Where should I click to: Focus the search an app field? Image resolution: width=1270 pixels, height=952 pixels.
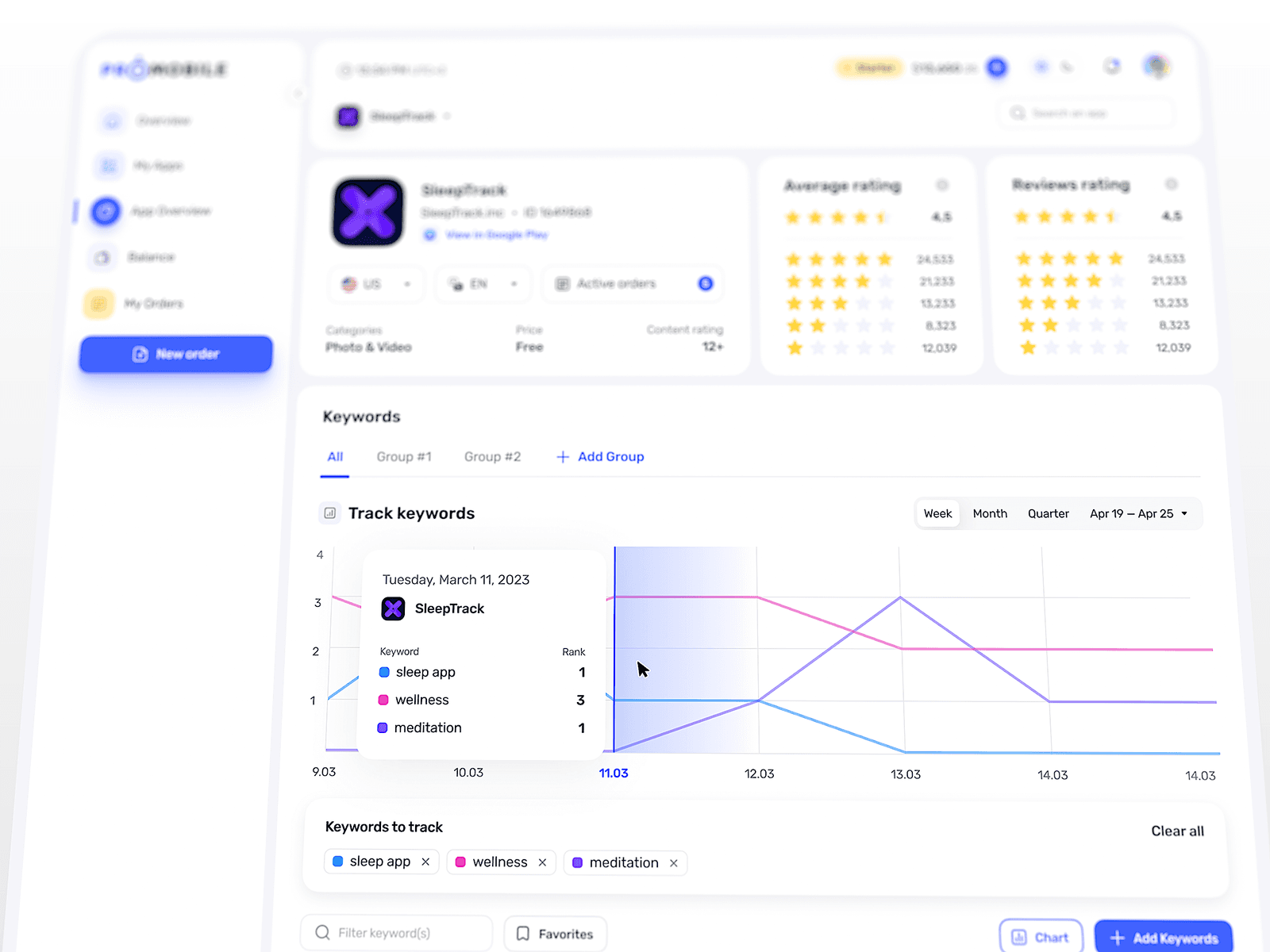coord(1086,113)
